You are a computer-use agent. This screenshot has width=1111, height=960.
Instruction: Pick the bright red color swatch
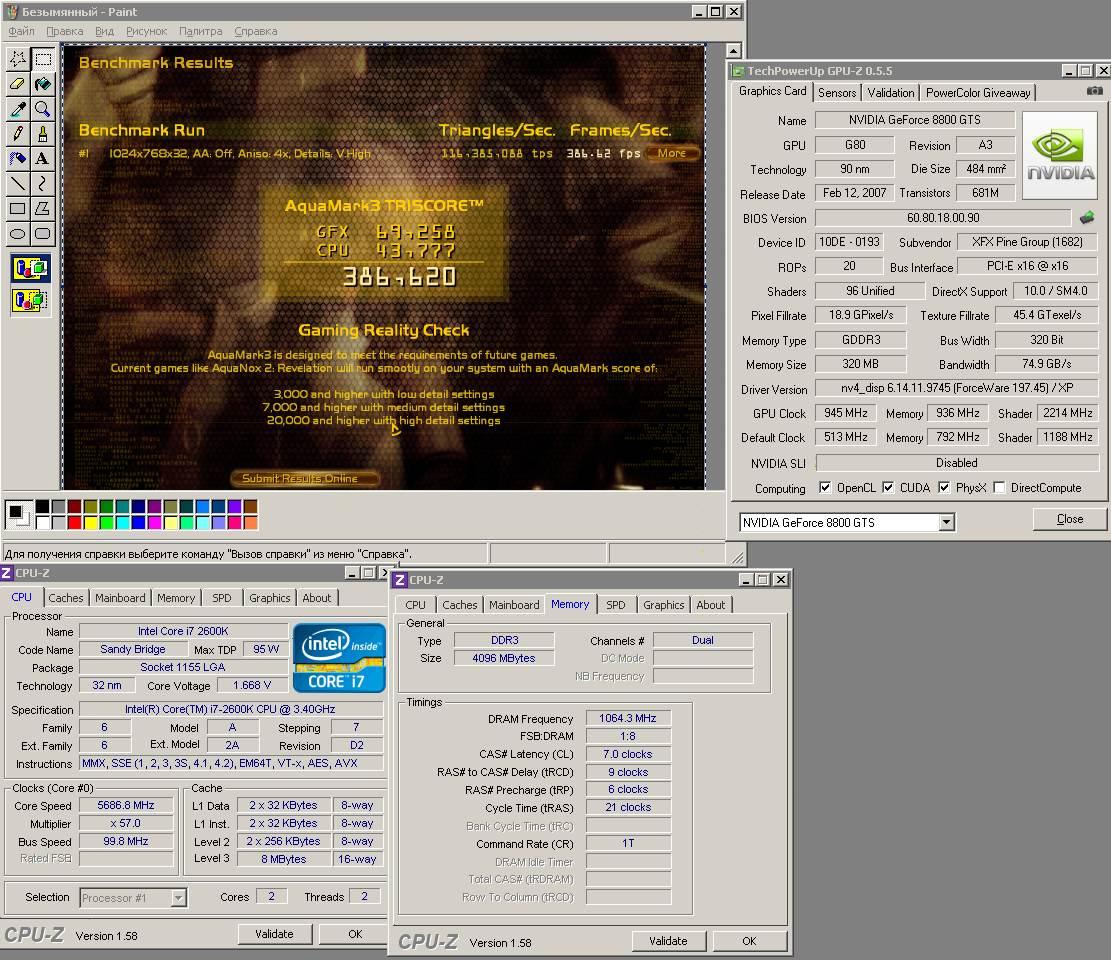[x=74, y=523]
